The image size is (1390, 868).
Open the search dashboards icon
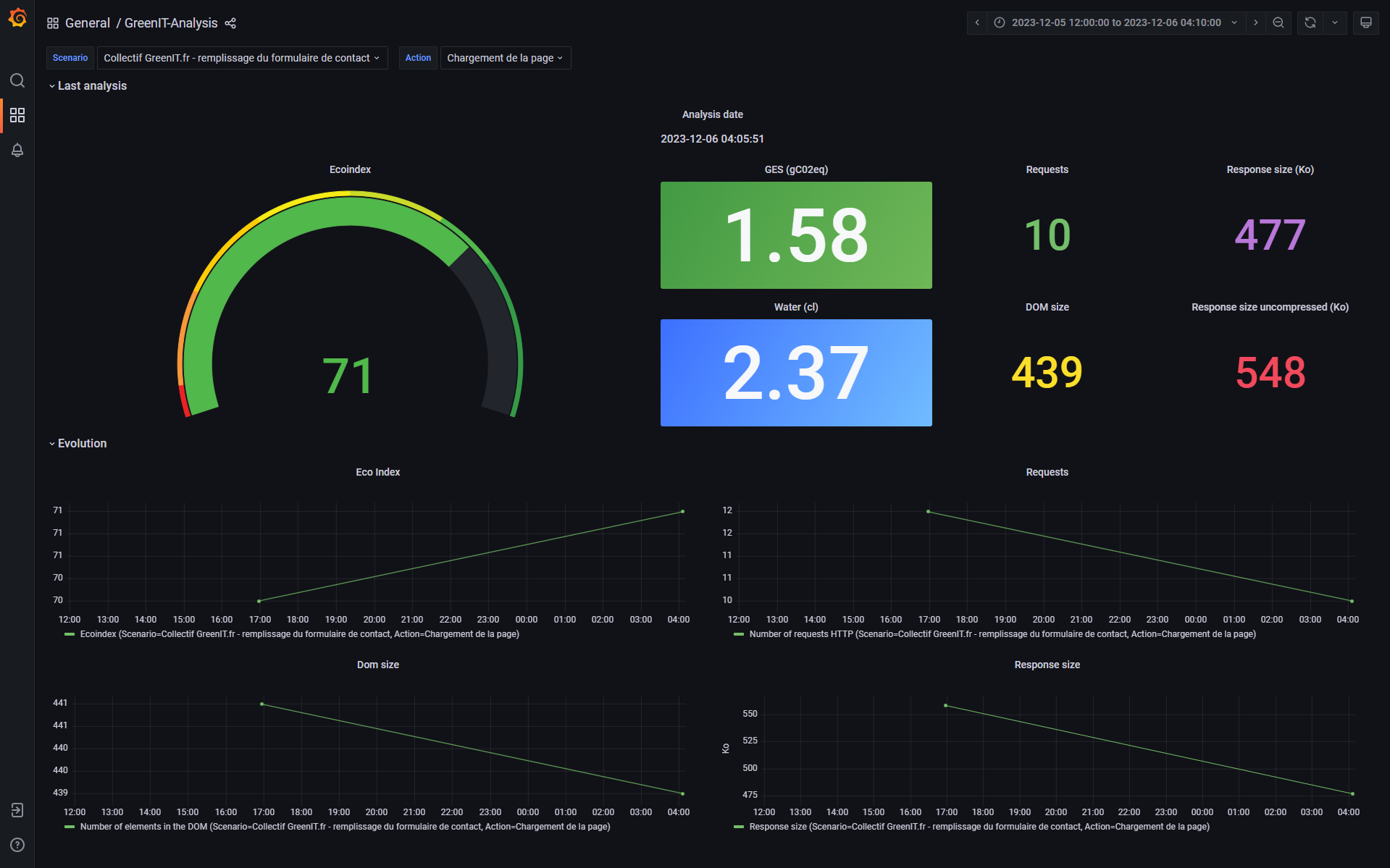pos(17,80)
